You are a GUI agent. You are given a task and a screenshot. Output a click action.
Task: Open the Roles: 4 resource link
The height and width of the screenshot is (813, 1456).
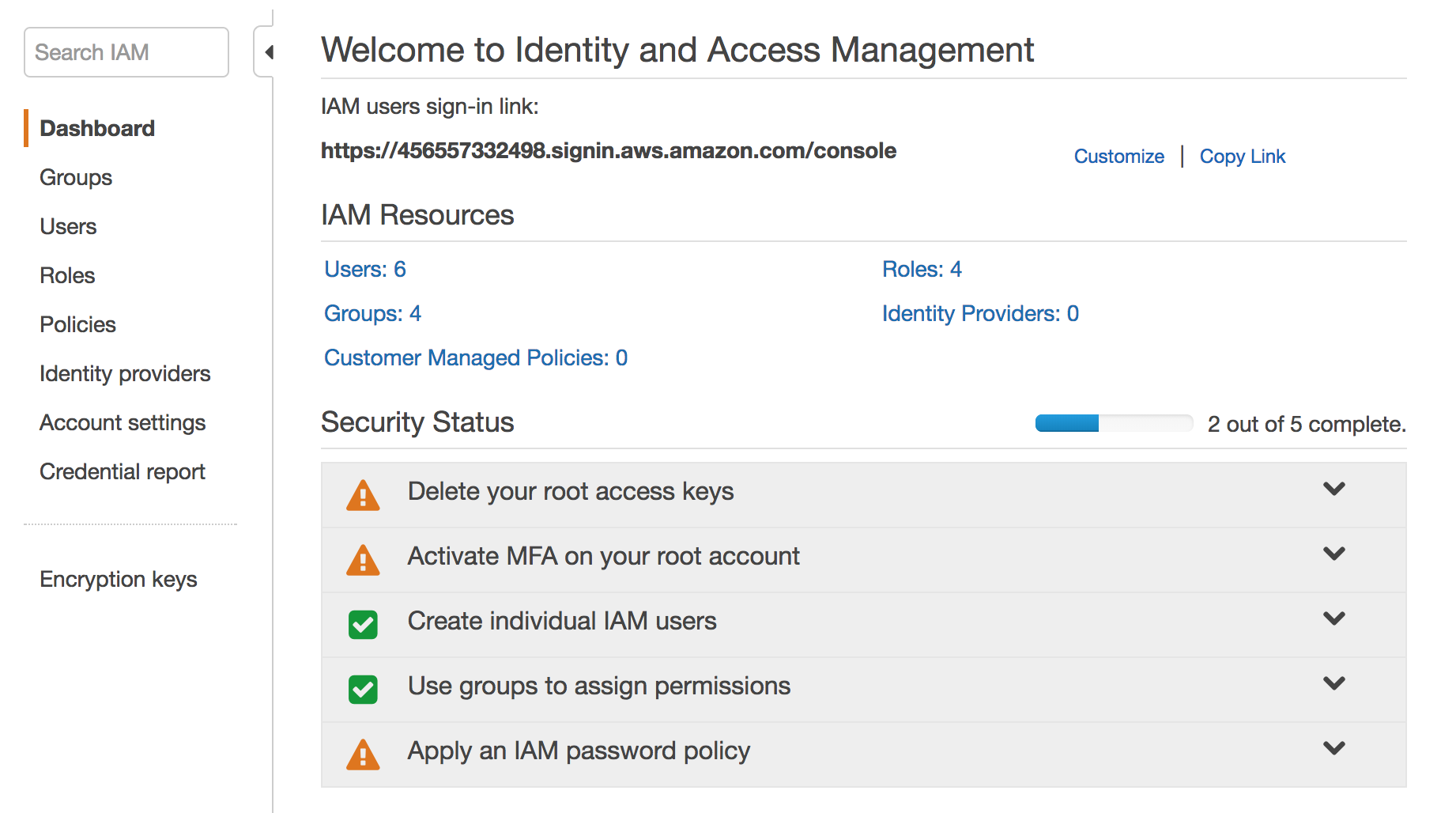pyautogui.click(x=922, y=270)
